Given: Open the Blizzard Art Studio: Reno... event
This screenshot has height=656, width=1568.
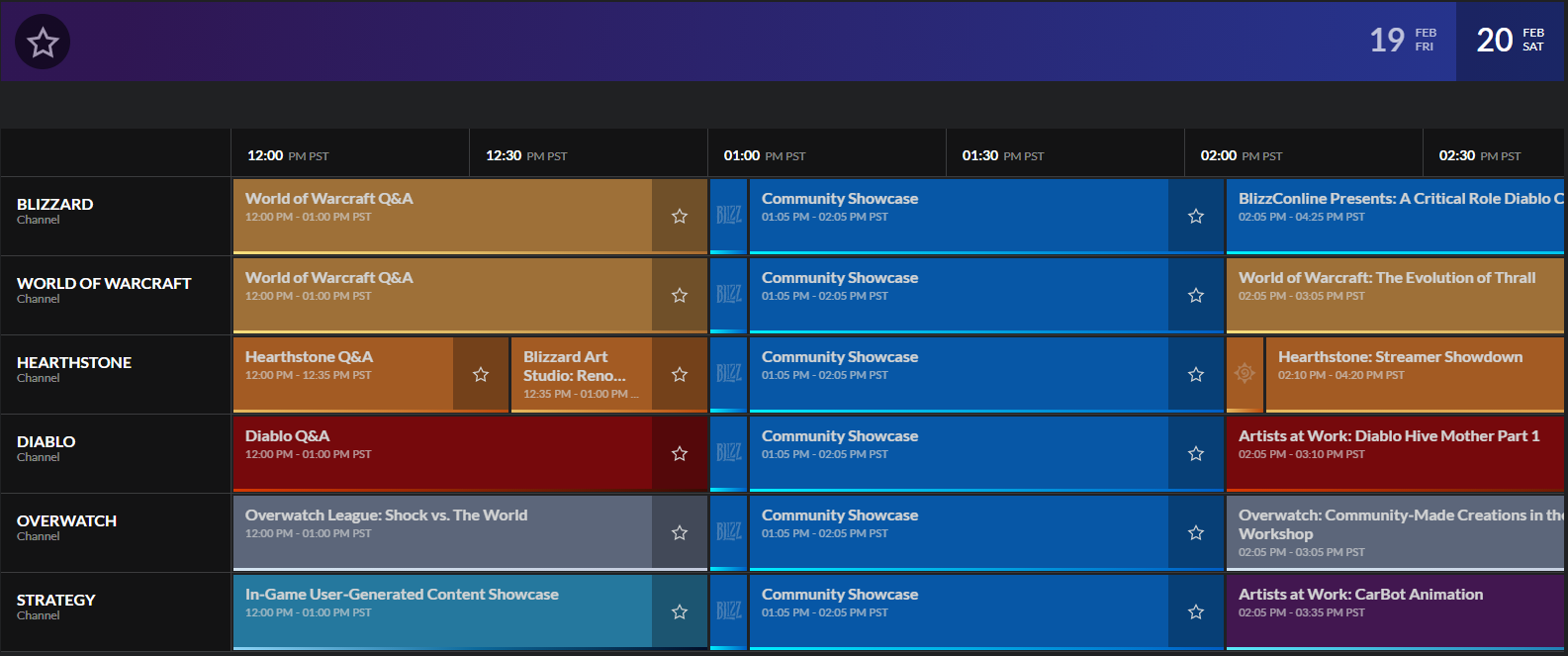Looking at the screenshot, I should coord(582,374).
